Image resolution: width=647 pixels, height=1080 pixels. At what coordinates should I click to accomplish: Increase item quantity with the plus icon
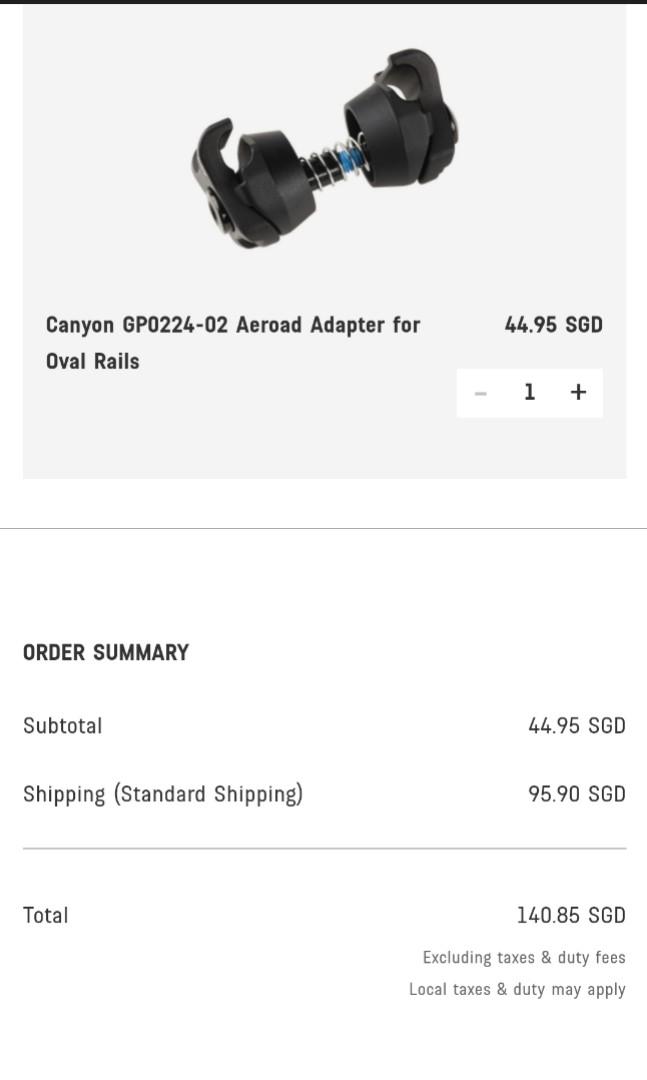coord(578,392)
